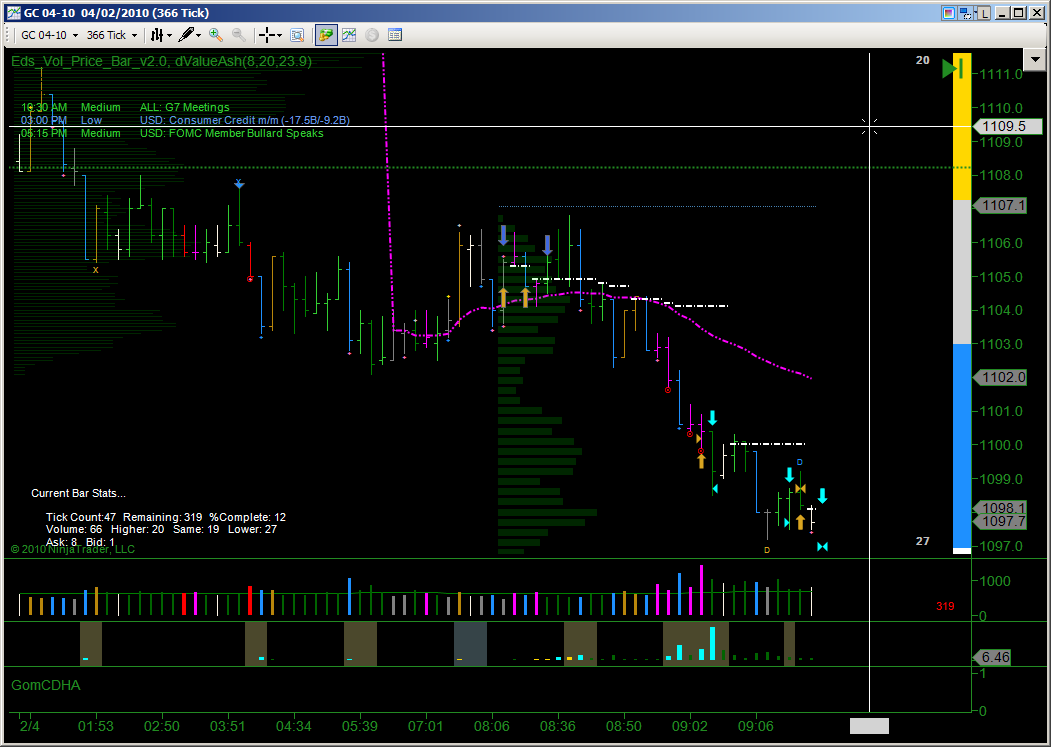The image size is (1051, 747).
Task: Click the Current Bar Stats heading
Action: pyautogui.click(x=78, y=494)
